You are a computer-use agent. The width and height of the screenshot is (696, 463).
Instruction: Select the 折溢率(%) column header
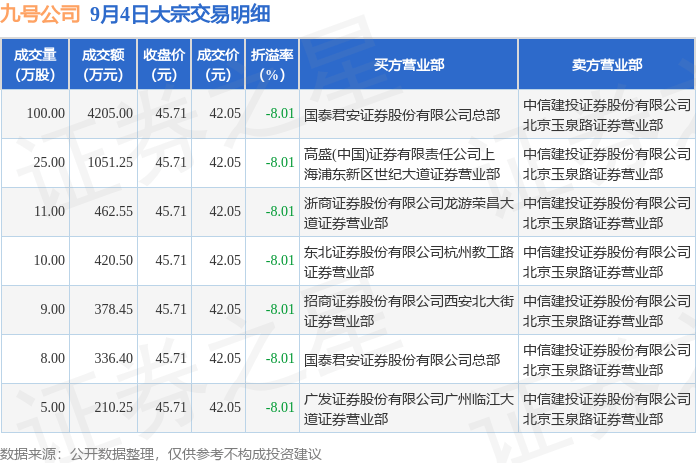[272, 64]
